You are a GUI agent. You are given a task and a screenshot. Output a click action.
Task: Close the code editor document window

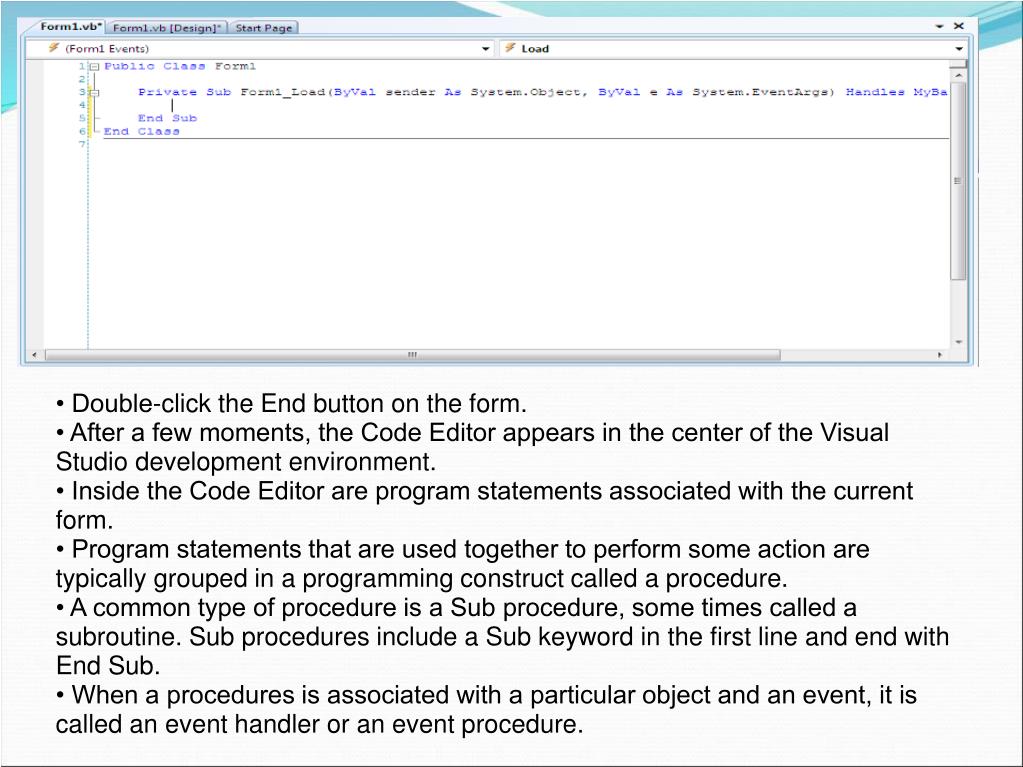[x=958, y=26]
